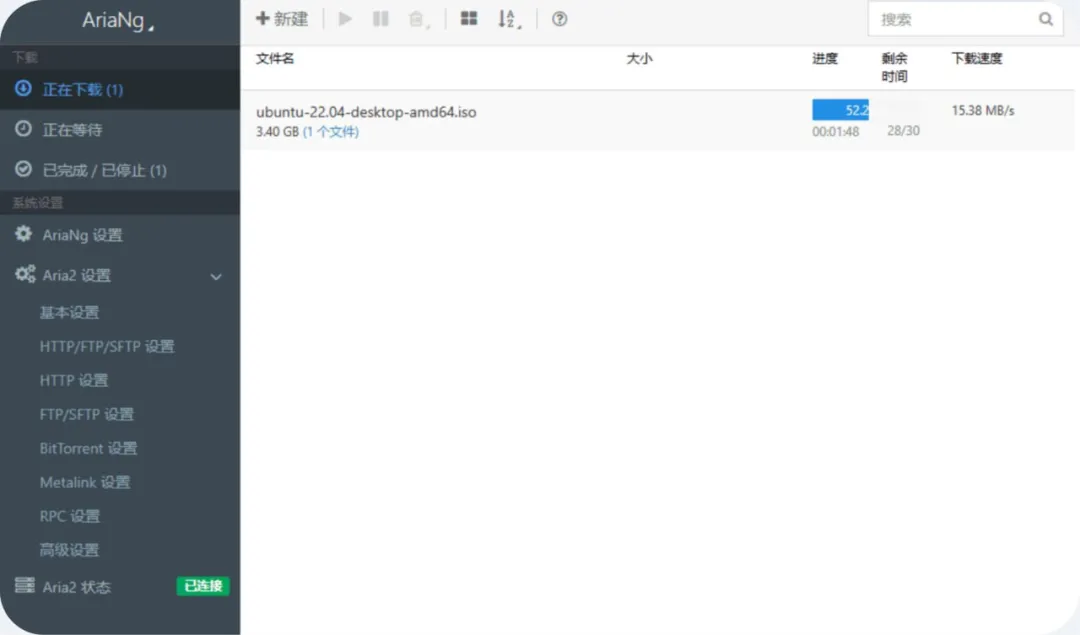Start task with play icon

click(345, 19)
